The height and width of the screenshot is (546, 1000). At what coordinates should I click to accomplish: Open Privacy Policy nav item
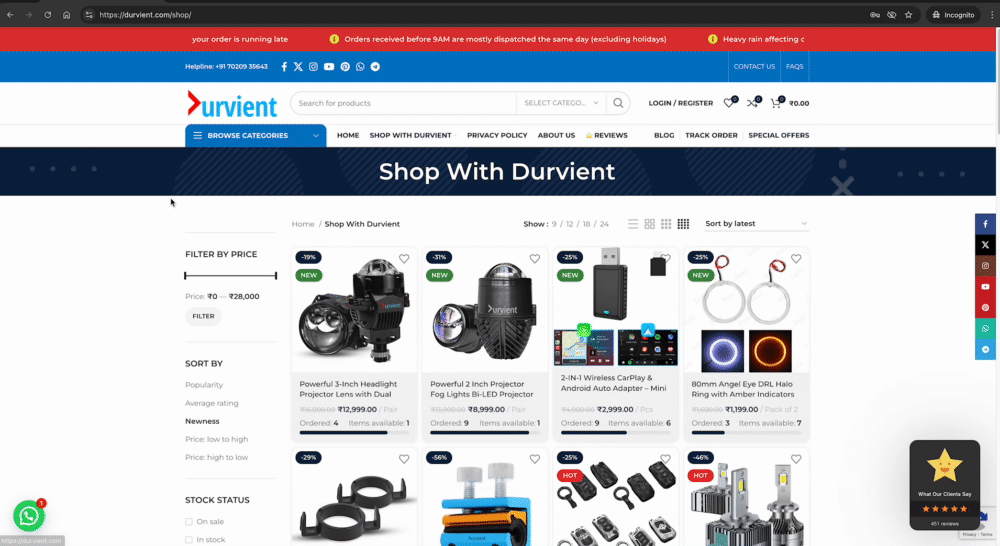click(x=497, y=135)
